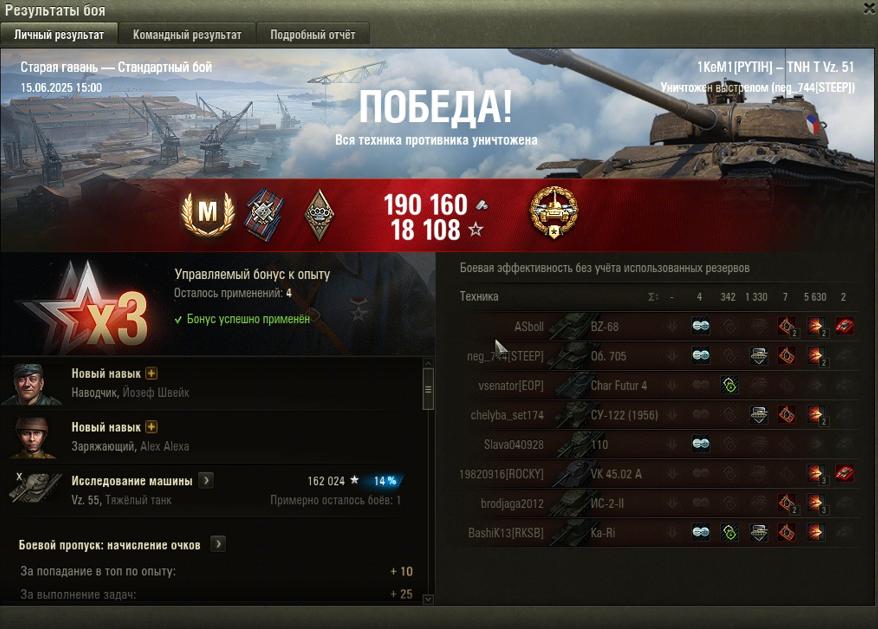Click the gunner Йозеф Швейк portrait
The height and width of the screenshot is (629, 878).
(x=31, y=384)
